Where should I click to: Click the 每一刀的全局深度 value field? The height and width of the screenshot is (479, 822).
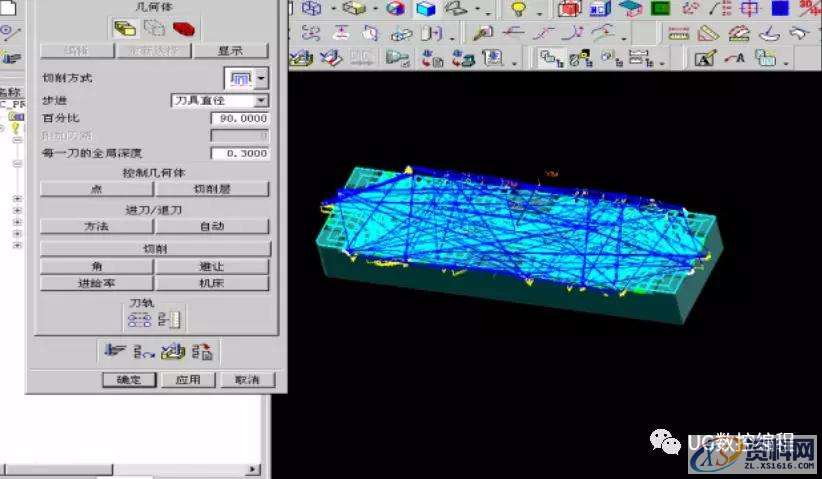pos(239,154)
